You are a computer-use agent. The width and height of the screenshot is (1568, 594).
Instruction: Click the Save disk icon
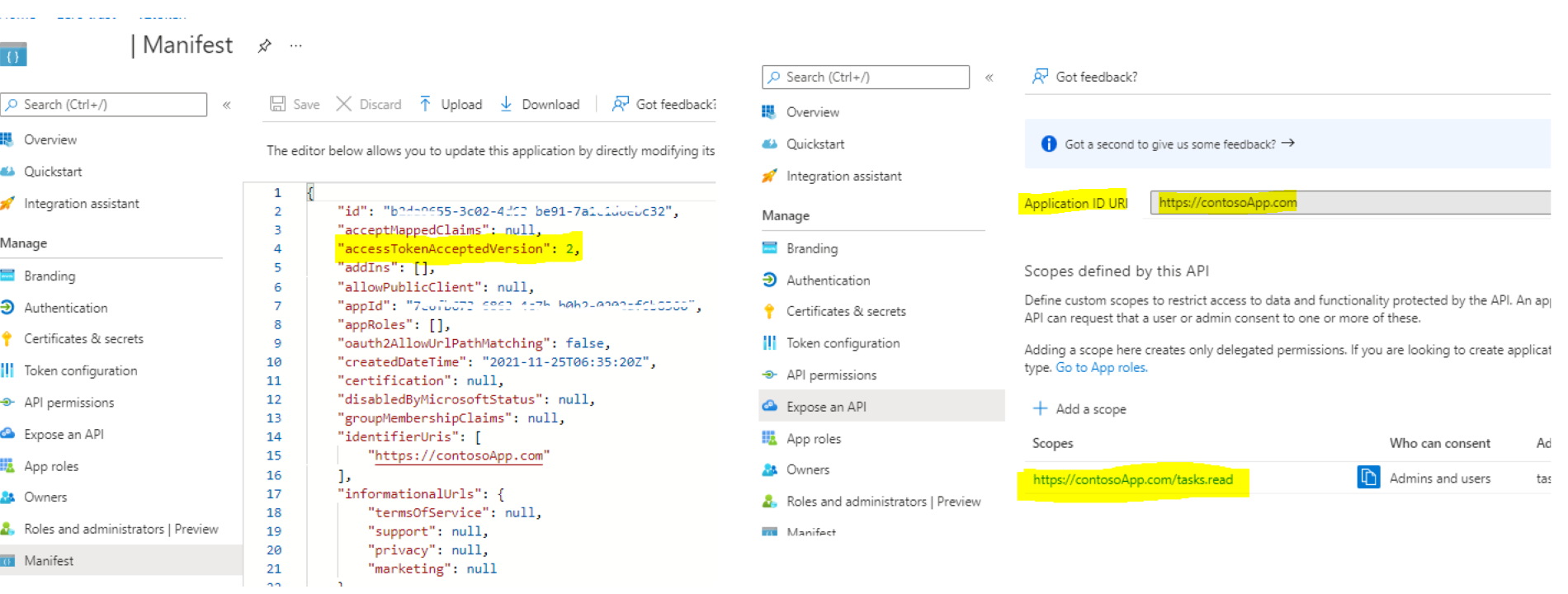click(x=278, y=104)
